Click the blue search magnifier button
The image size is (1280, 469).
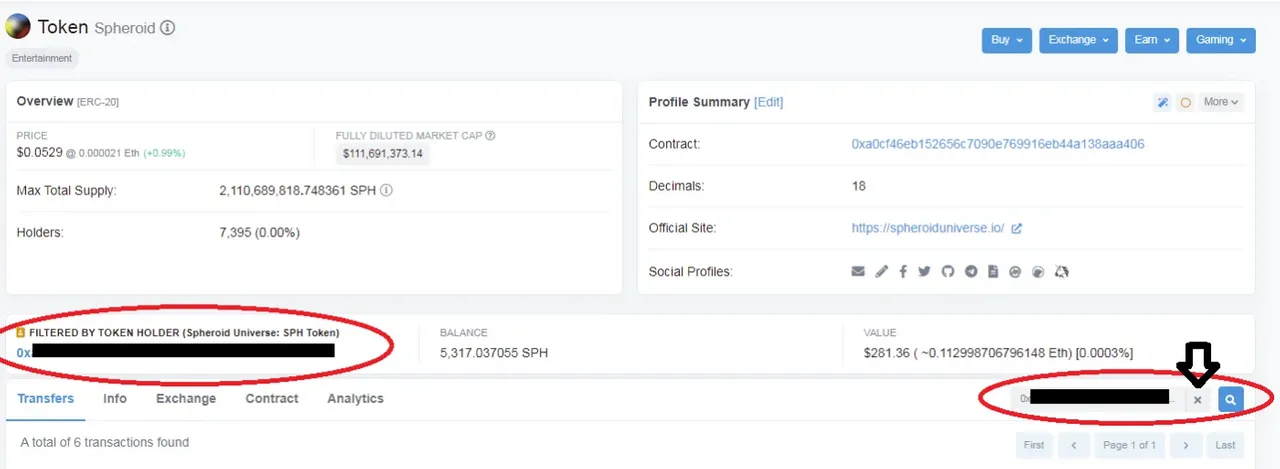pos(1231,399)
